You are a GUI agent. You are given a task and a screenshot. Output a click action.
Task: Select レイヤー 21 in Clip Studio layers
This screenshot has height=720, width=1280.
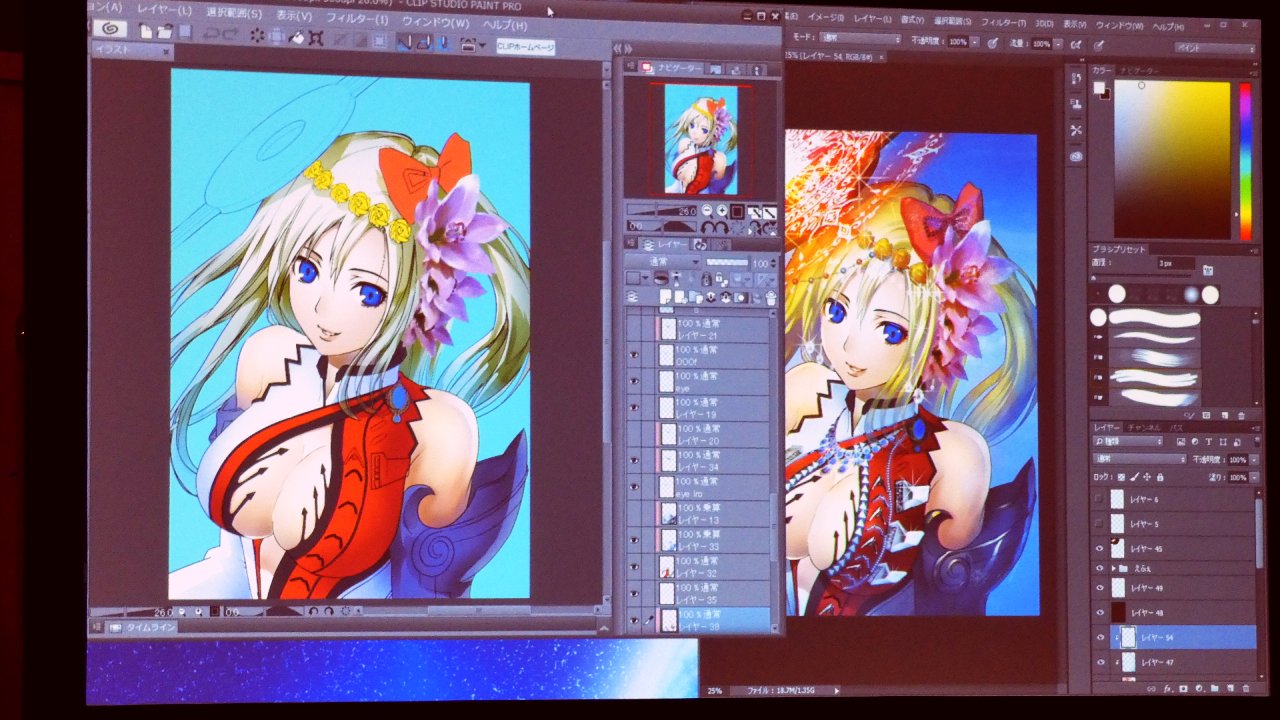tap(714, 330)
